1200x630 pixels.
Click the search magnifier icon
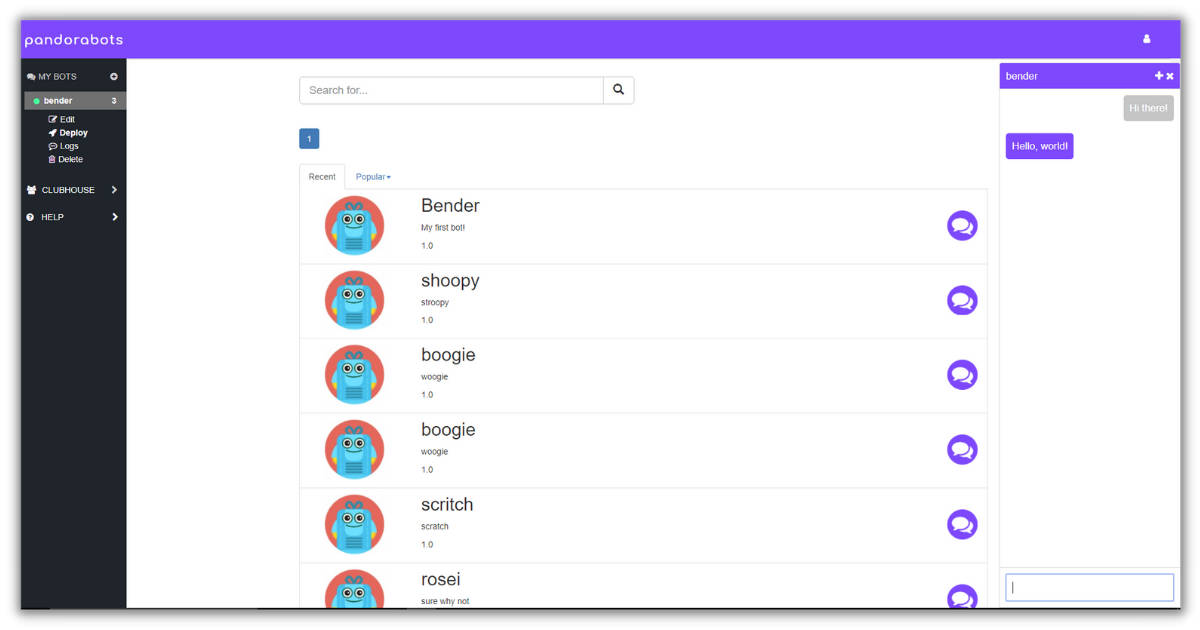[617, 89]
